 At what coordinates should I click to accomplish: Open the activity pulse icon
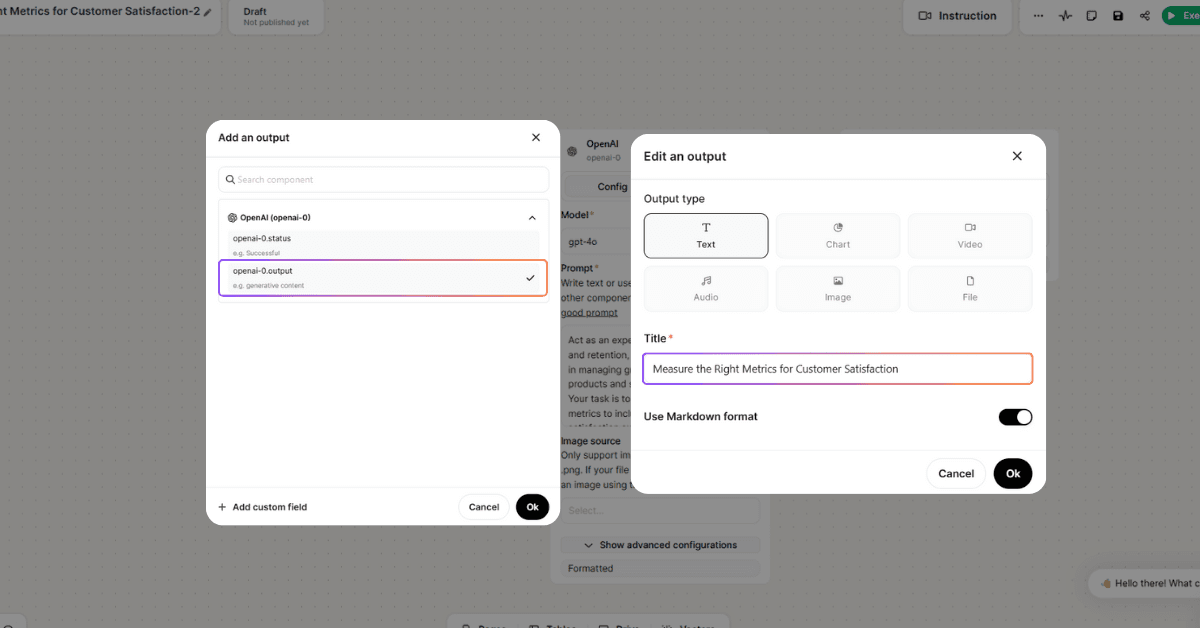click(1065, 16)
